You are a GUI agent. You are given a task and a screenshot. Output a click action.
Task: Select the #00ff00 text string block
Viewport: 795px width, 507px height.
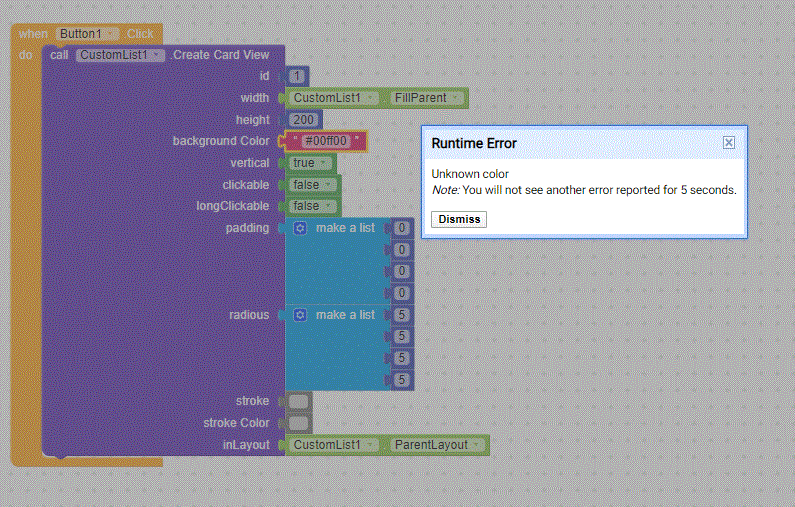click(x=326, y=141)
